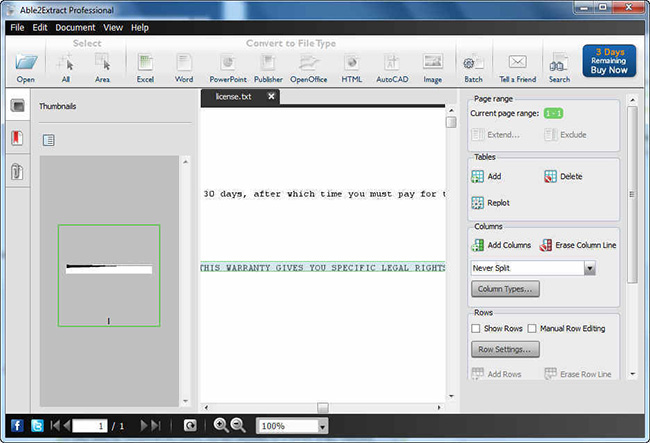Viewport: 650px width, 443px height.
Task: Click the Facebook icon in status bar
Action: (17, 426)
